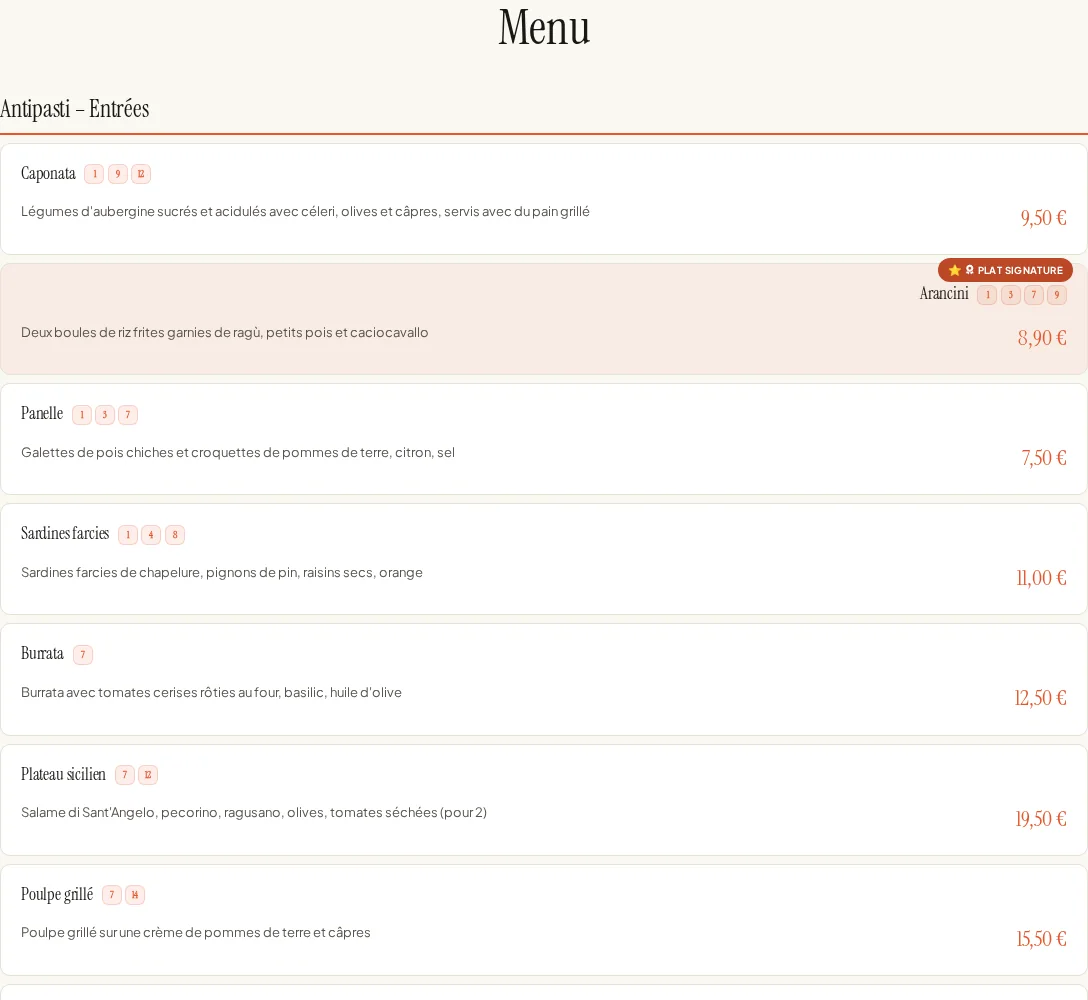Select the Caponata dish title

[x=48, y=173]
